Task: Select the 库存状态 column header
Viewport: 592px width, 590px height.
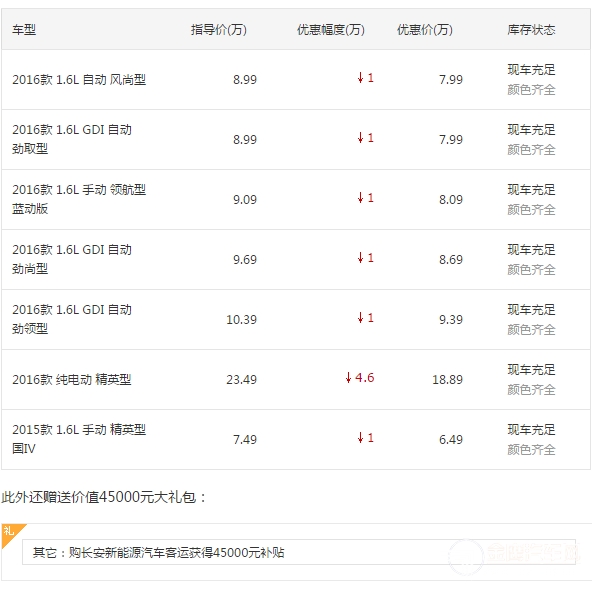Action: point(531,30)
